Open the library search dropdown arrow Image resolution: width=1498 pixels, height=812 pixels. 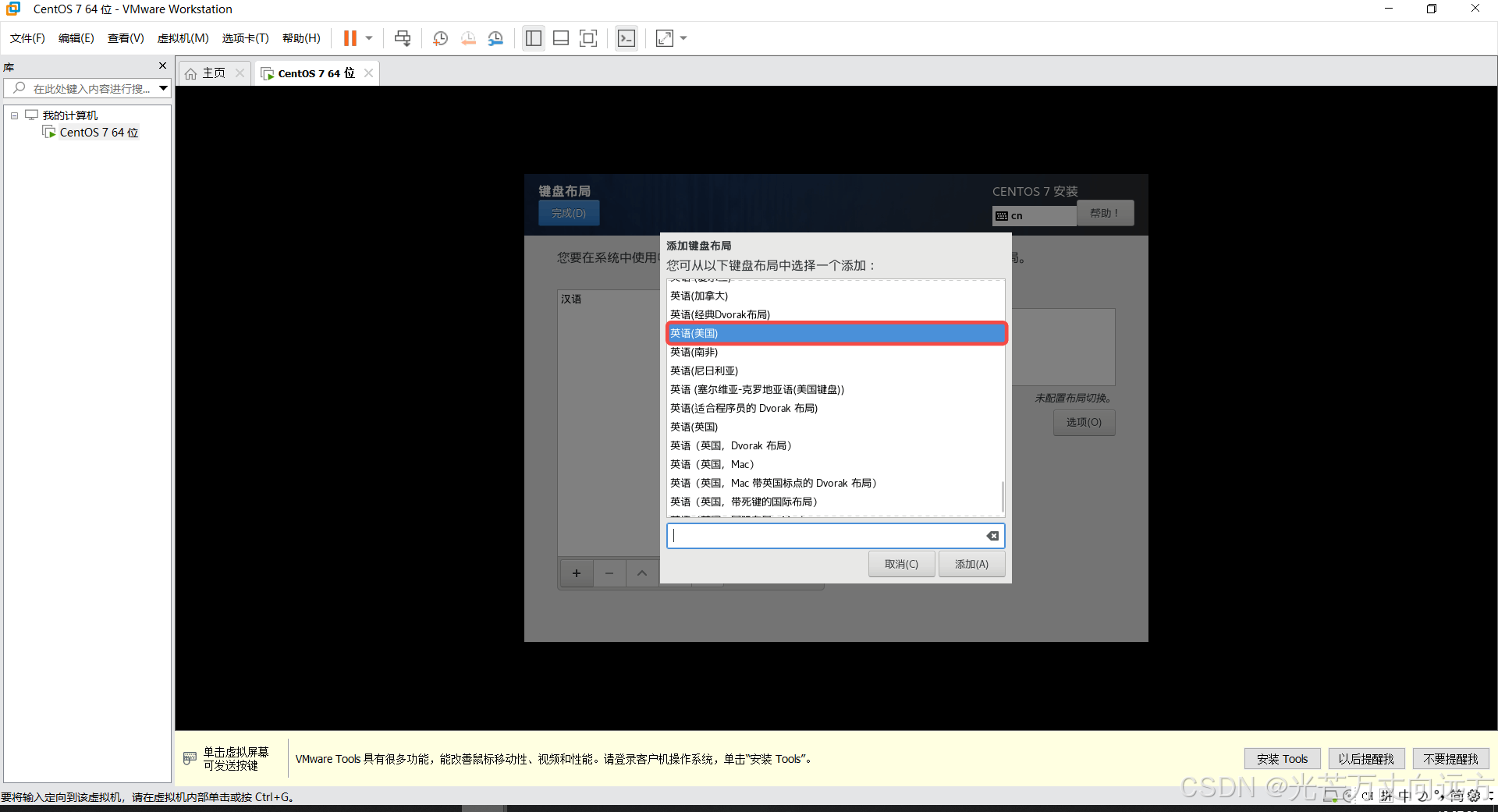pos(163,88)
